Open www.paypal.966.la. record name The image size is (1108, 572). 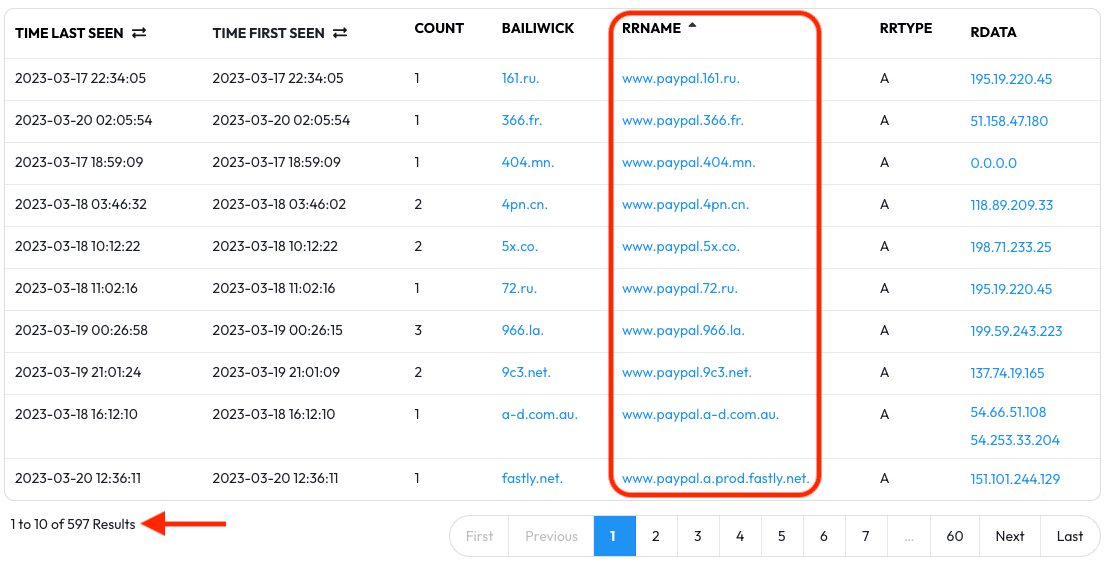click(x=683, y=330)
